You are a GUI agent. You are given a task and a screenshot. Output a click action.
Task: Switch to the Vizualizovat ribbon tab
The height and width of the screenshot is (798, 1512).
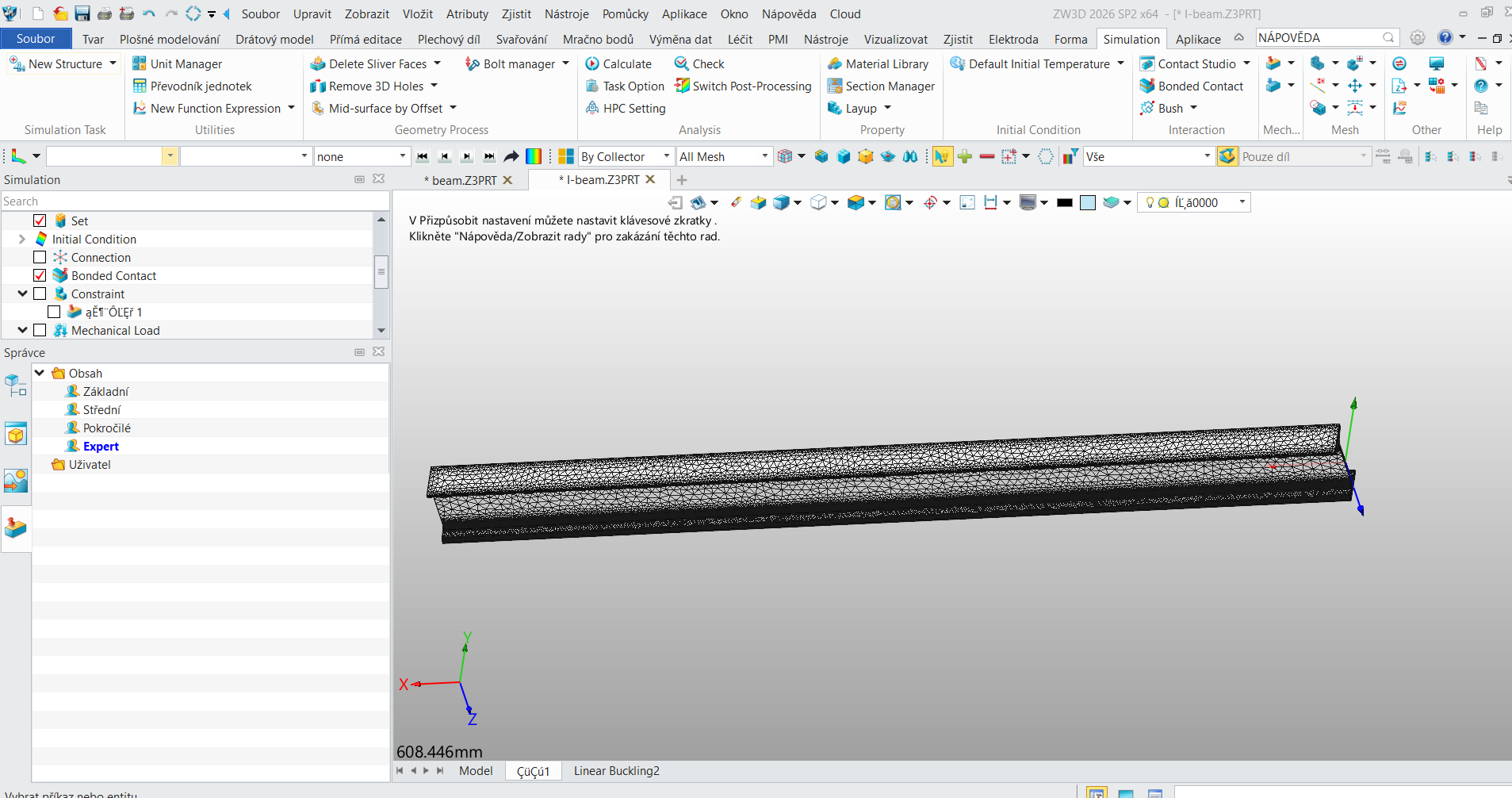896,39
